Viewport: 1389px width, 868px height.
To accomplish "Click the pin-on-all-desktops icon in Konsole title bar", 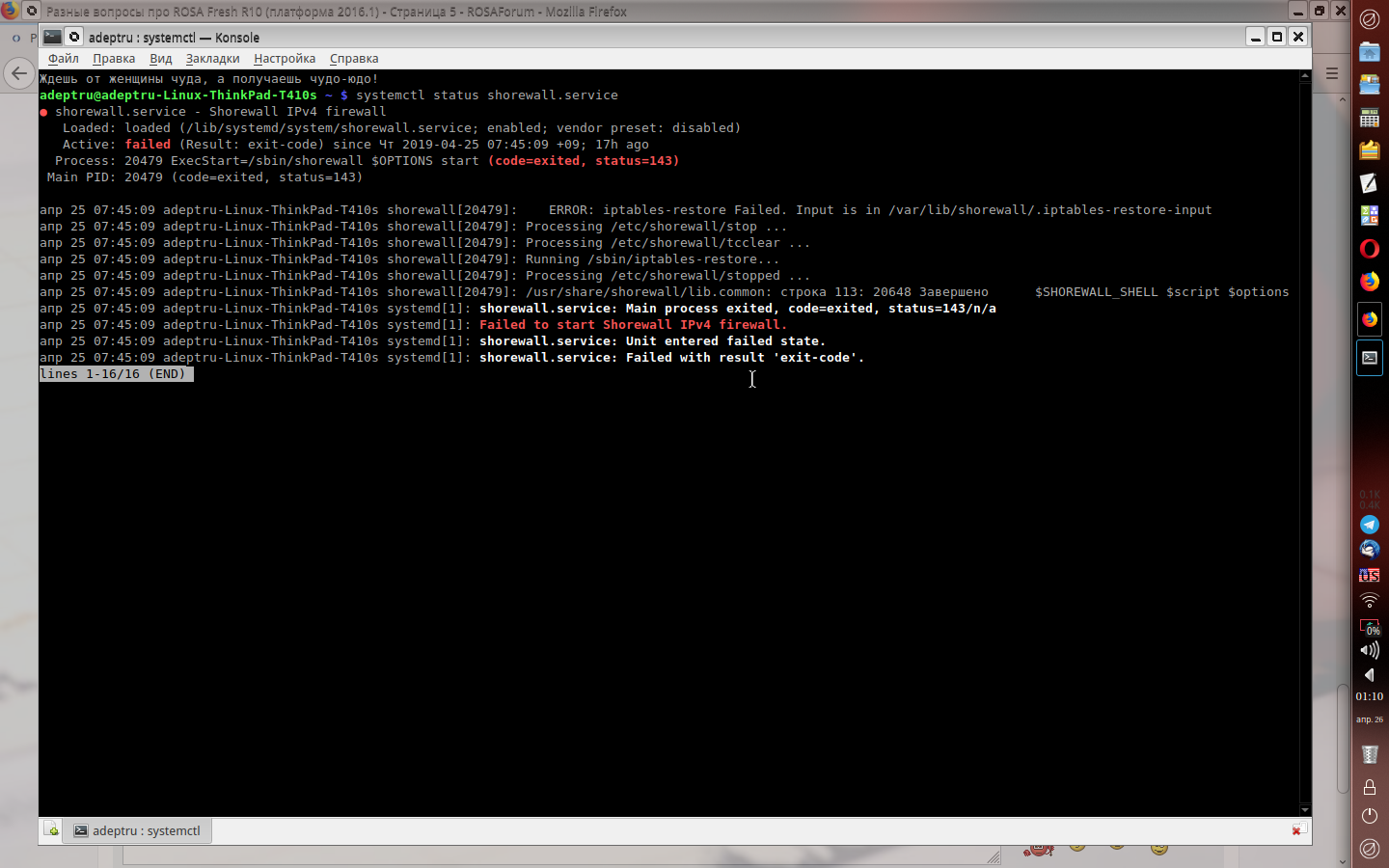I will coord(74,37).
